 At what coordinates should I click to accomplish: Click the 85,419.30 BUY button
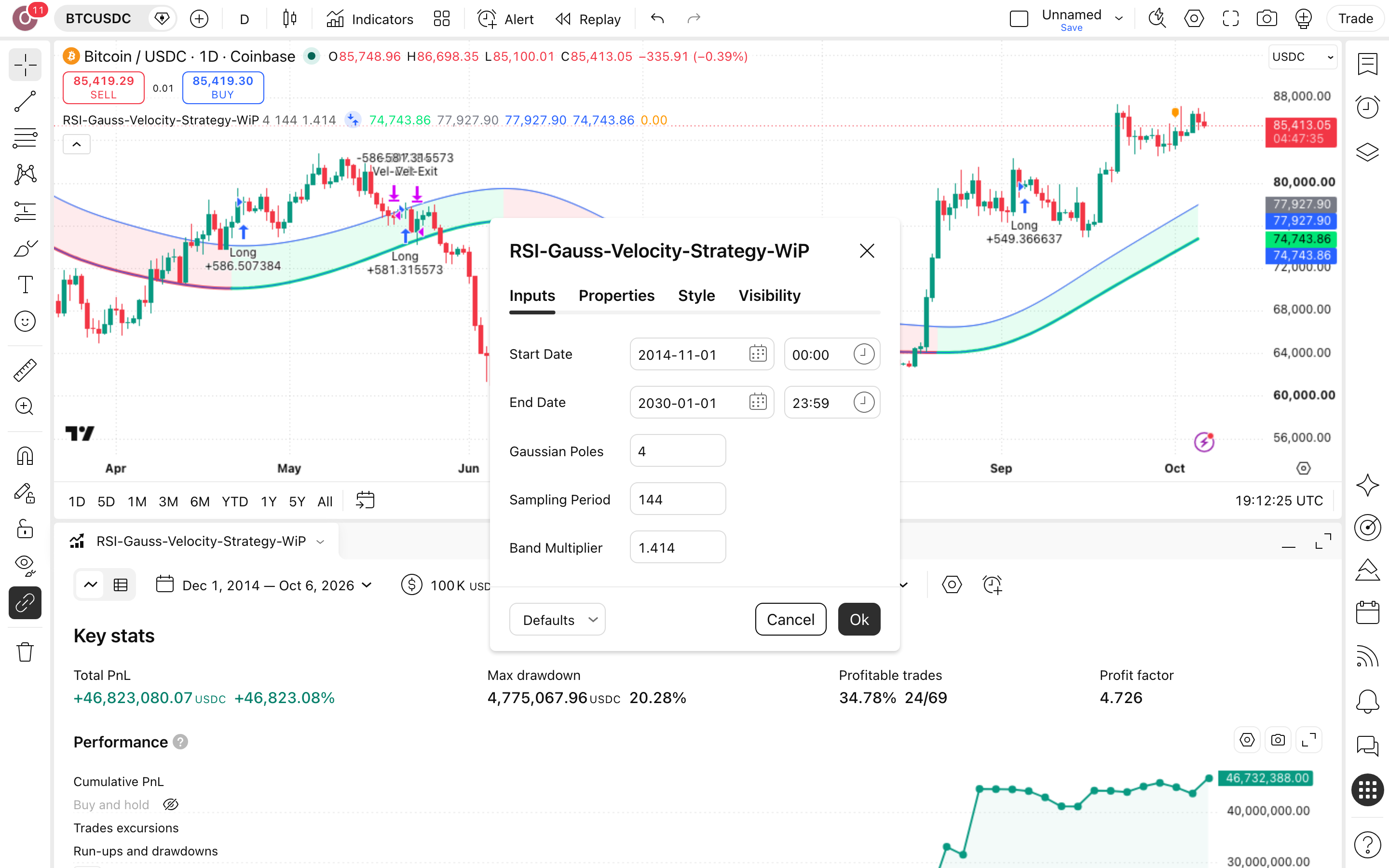click(x=223, y=87)
